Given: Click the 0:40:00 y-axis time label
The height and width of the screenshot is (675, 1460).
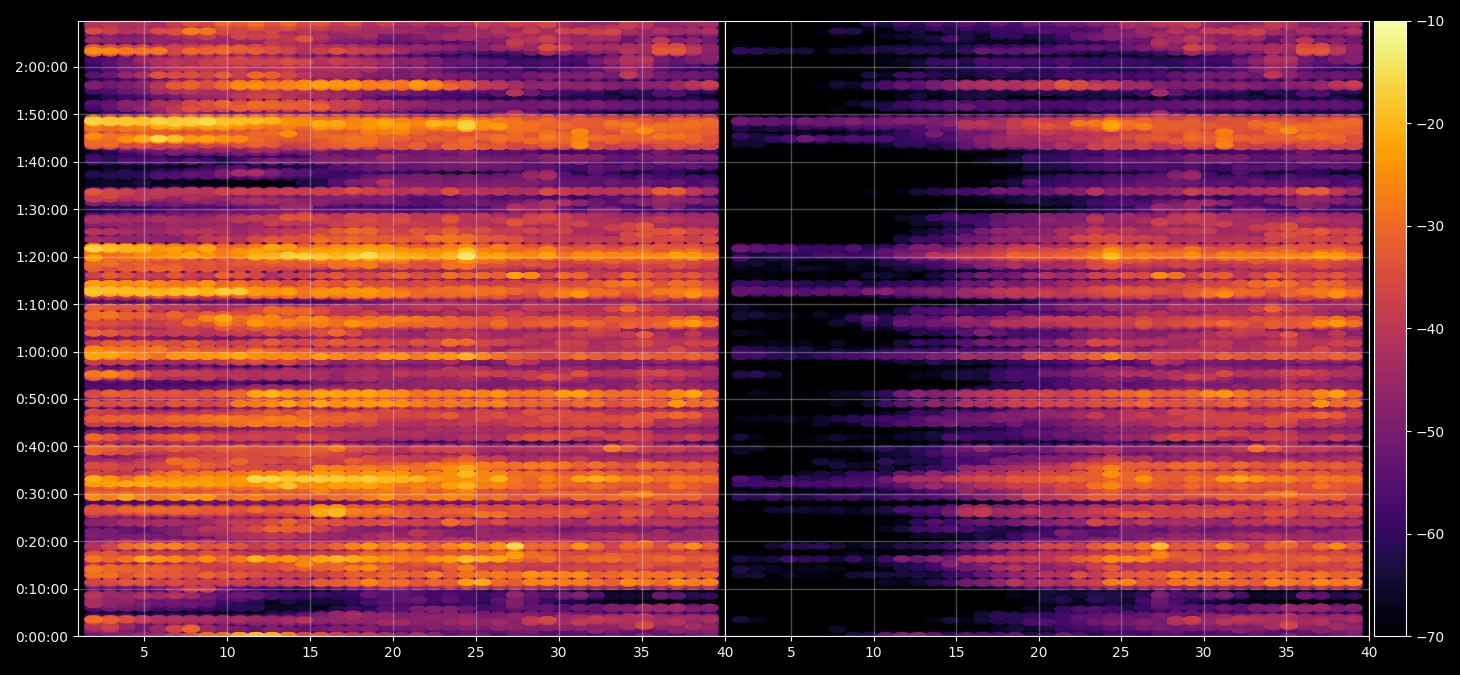Looking at the screenshot, I should [x=42, y=447].
